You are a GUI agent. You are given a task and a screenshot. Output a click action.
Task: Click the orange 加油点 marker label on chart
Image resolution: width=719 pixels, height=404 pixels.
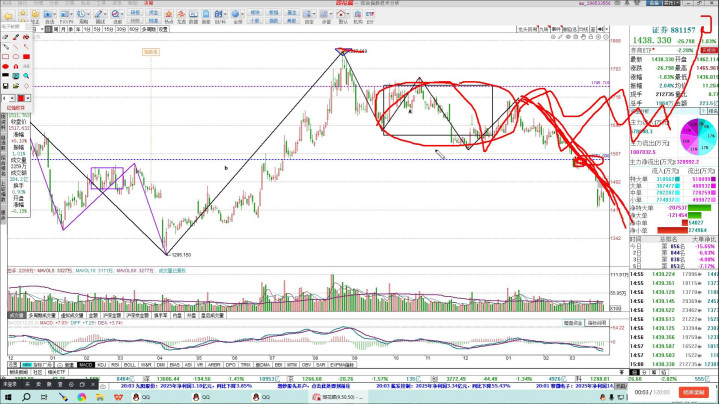pyautogui.click(x=151, y=52)
